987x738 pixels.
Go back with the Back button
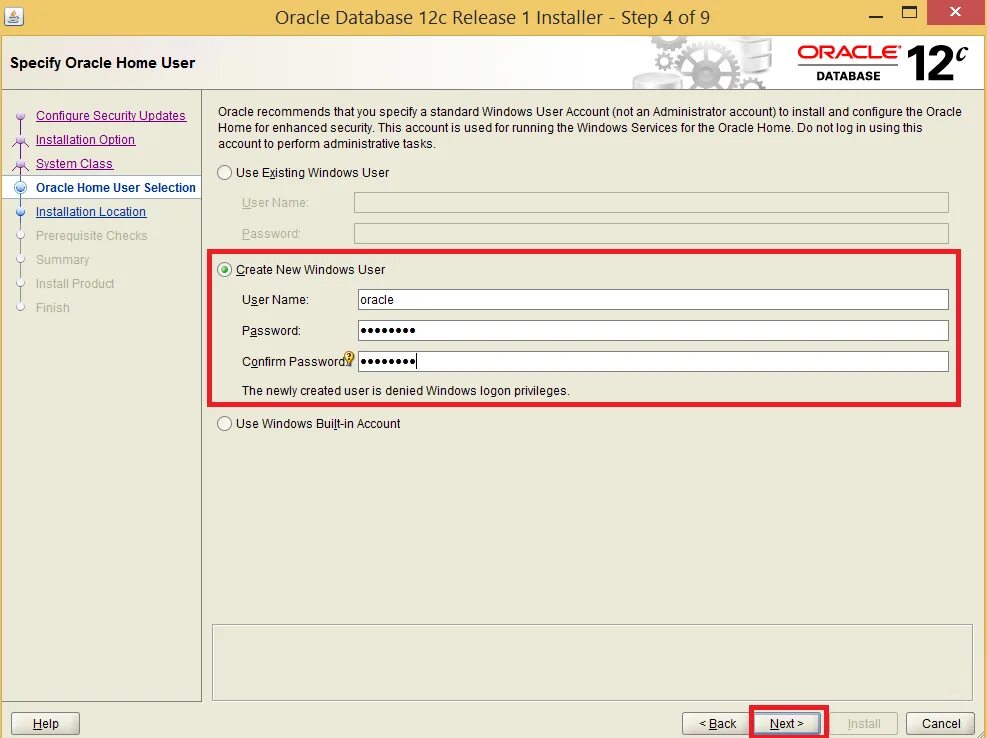coord(717,724)
